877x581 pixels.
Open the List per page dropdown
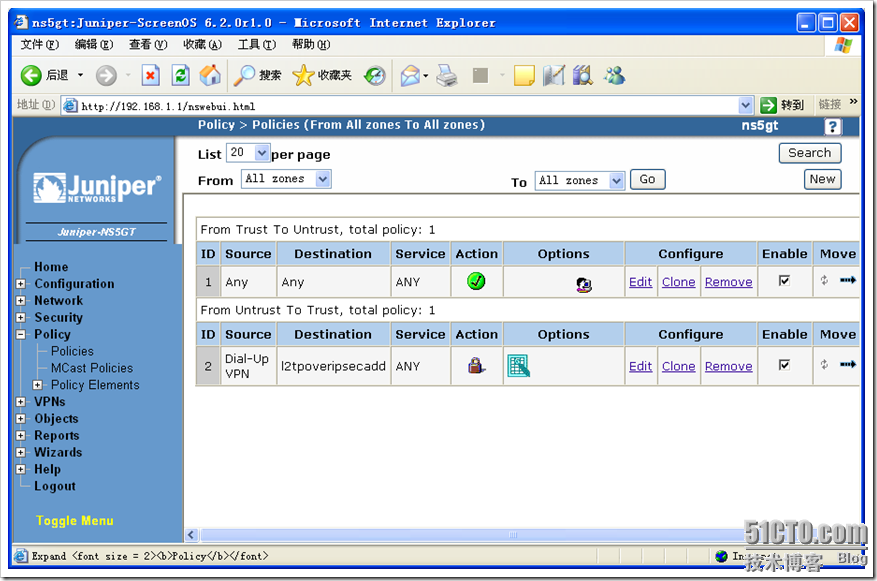coord(248,153)
